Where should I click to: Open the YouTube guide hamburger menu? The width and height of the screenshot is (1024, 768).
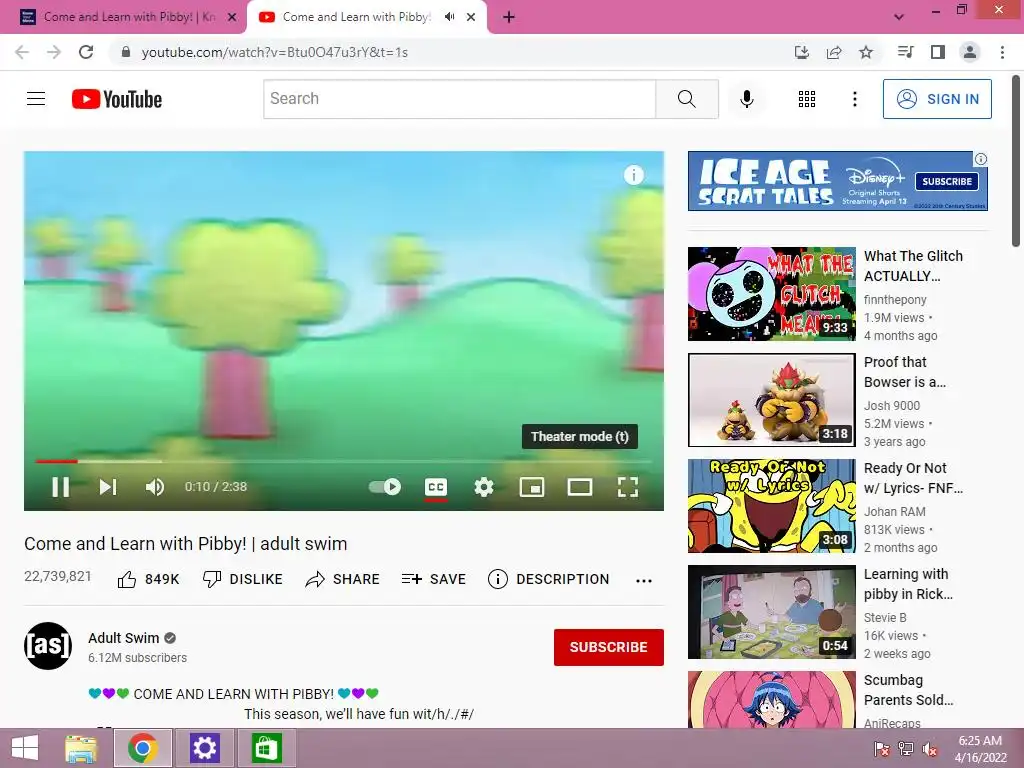(36, 99)
